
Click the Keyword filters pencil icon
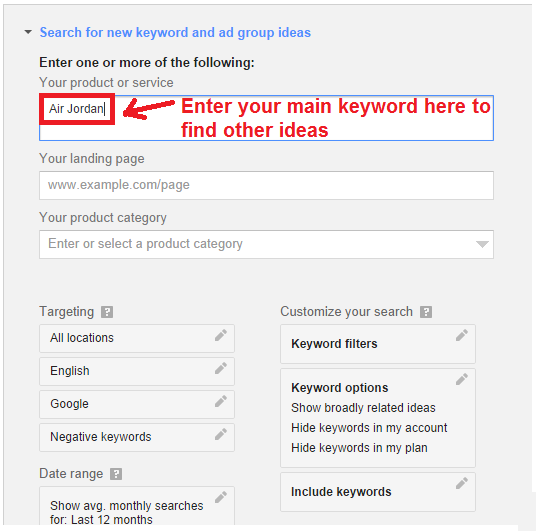point(461,335)
